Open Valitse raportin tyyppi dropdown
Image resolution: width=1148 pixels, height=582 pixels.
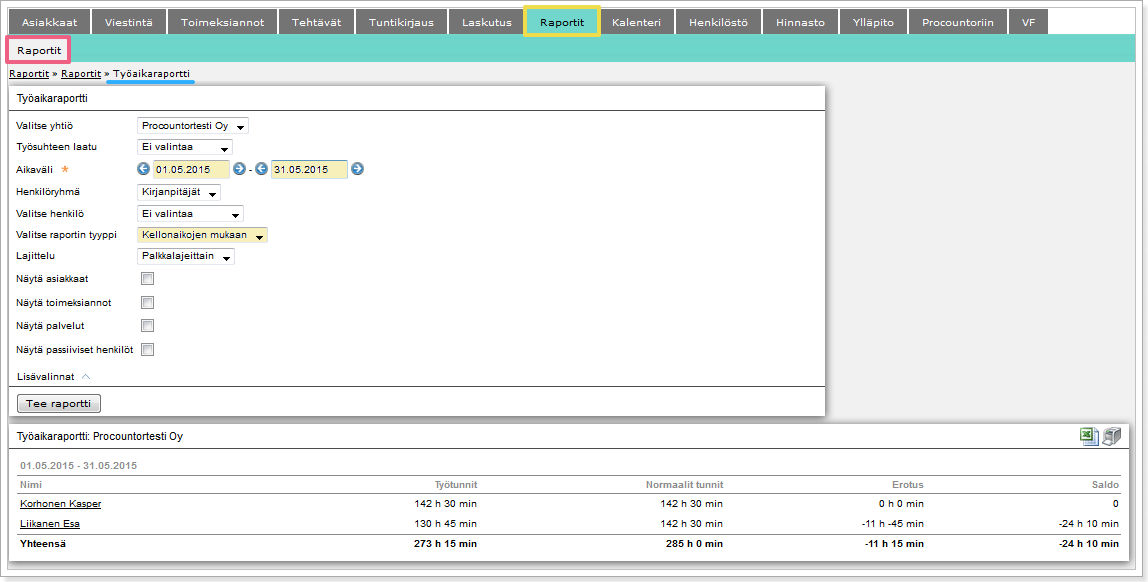(202, 235)
